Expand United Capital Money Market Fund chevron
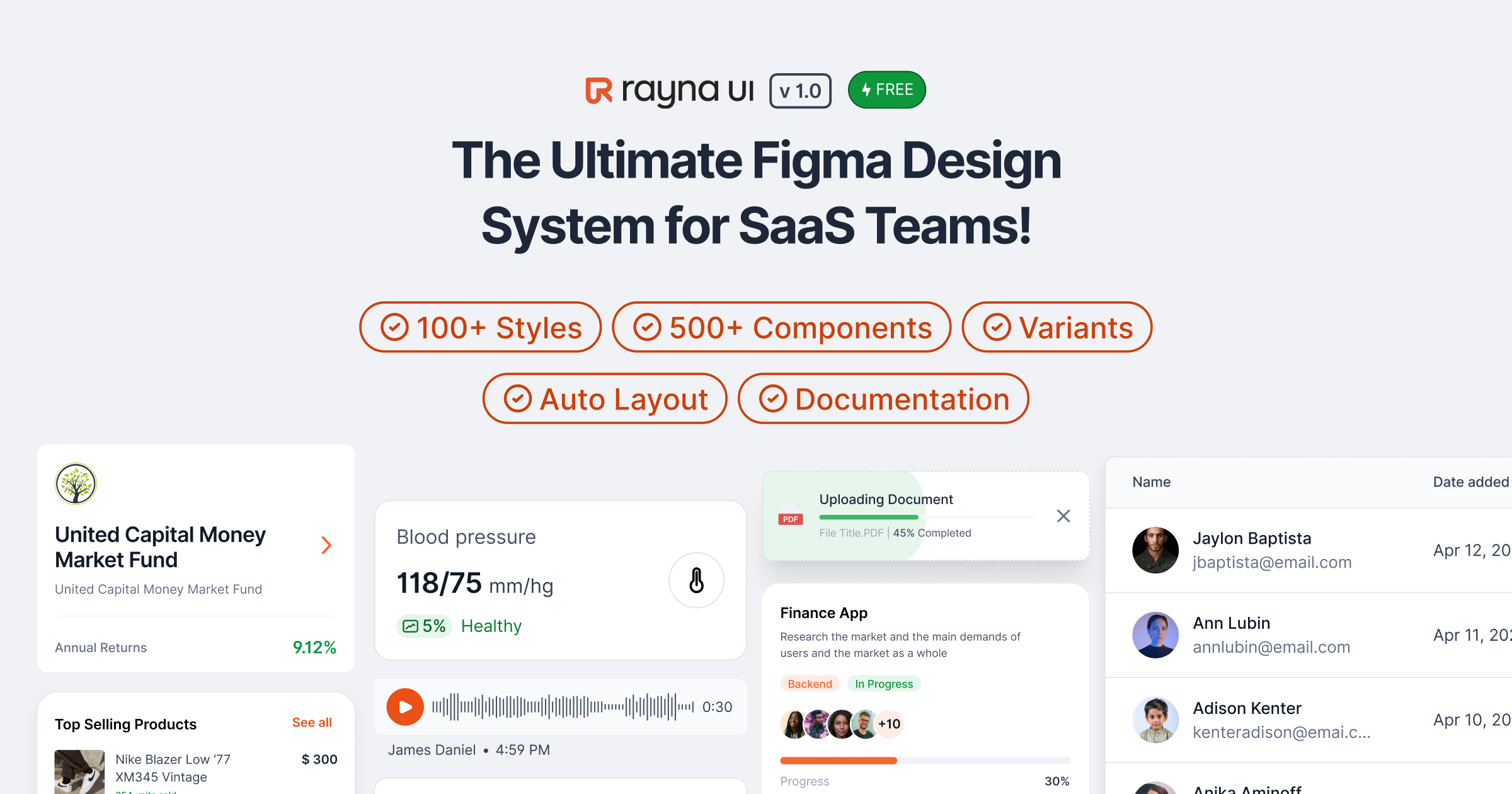 click(326, 545)
